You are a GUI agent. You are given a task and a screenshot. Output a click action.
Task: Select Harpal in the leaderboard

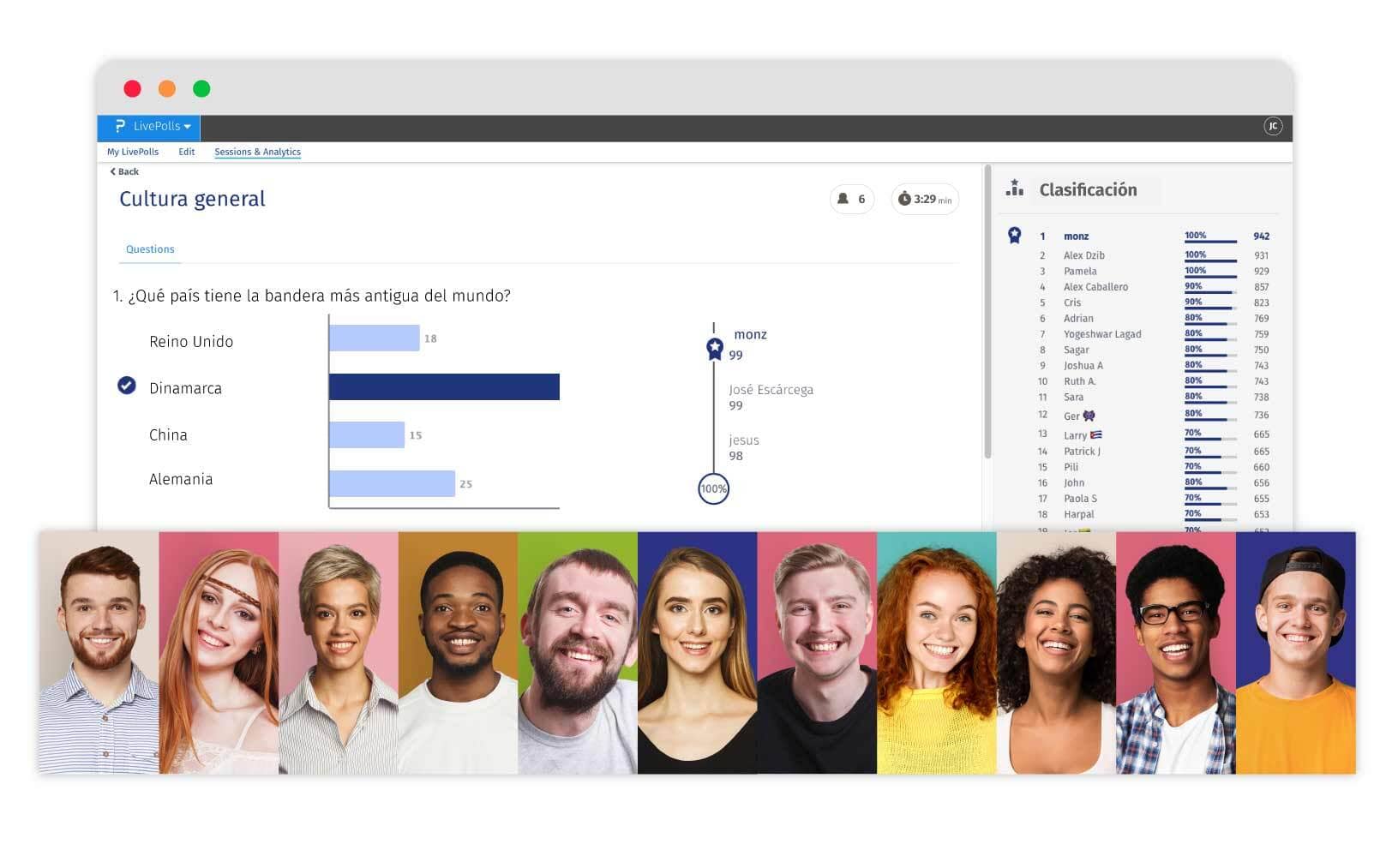1078,515
